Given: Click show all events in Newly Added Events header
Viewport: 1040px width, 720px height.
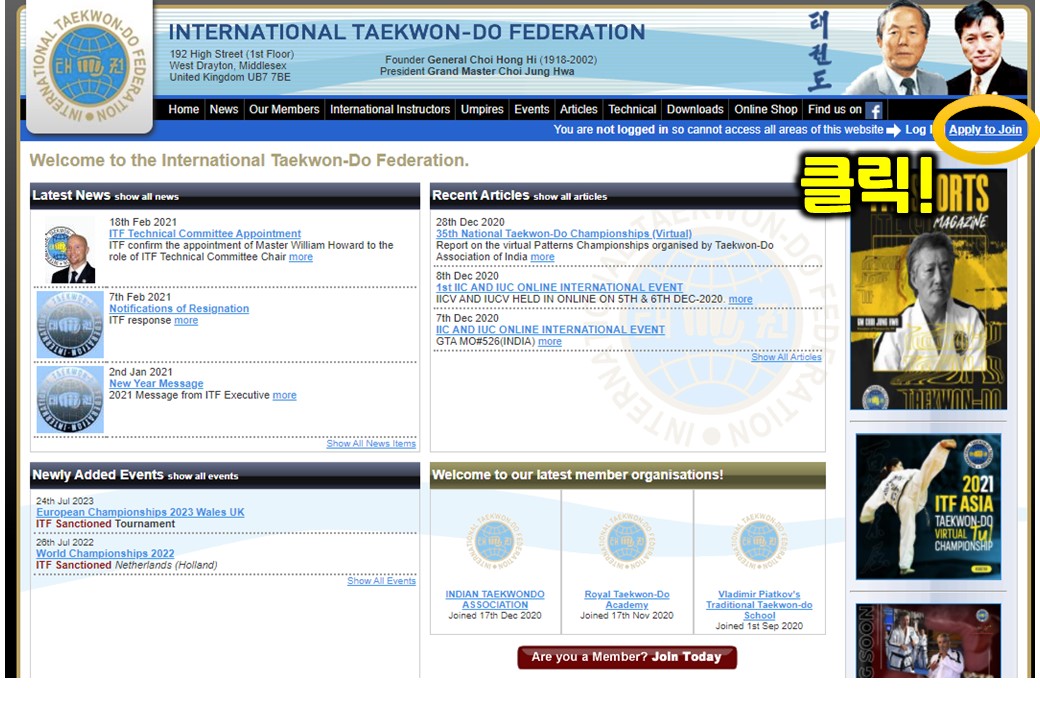Looking at the screenshot, I should [203, 476].
